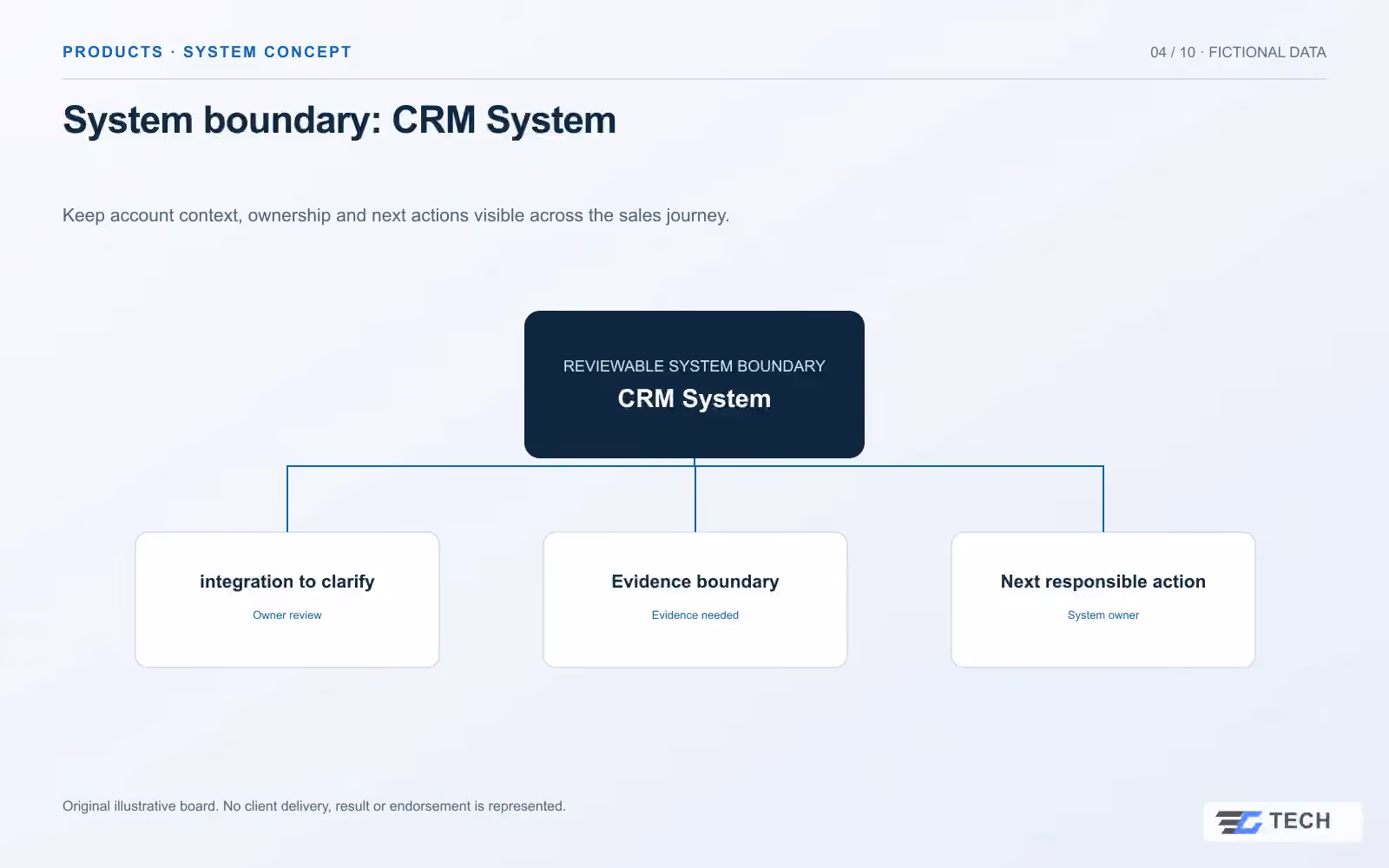Screen dimensions: 1389x868
Task: Open the 'Evidence boundary' card
Action: (x=695, y=600)
